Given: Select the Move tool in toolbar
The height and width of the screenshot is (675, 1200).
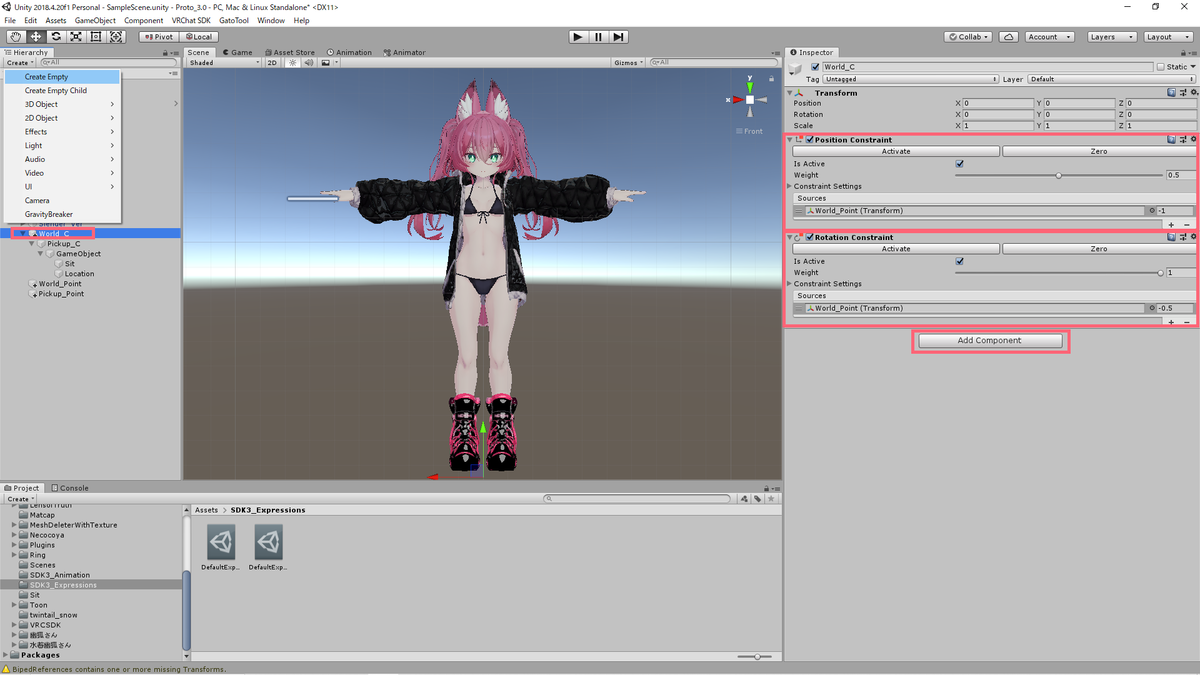Looking at the screenshot, I should point(36,36).
